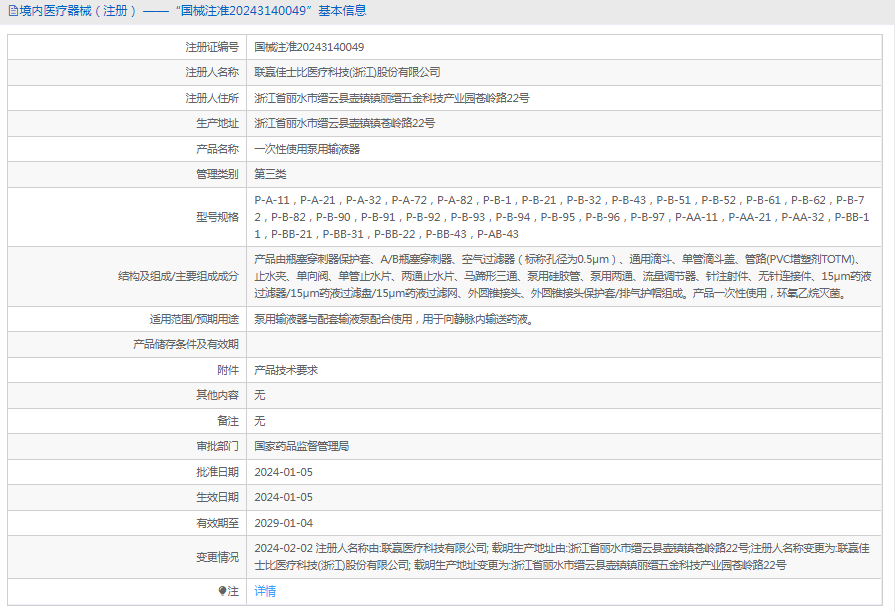Select the 其他内容 label
895x612 pixels.
coord(217,395)
